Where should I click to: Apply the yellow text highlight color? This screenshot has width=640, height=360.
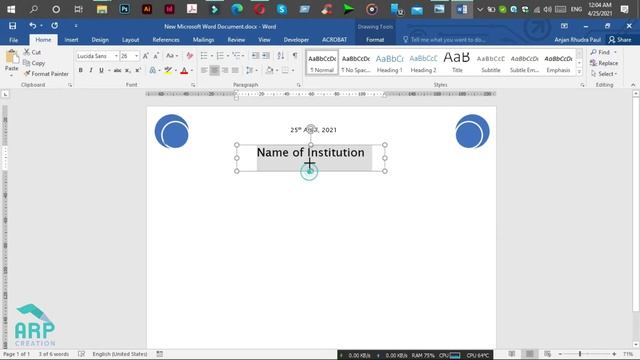pos(168,70)
